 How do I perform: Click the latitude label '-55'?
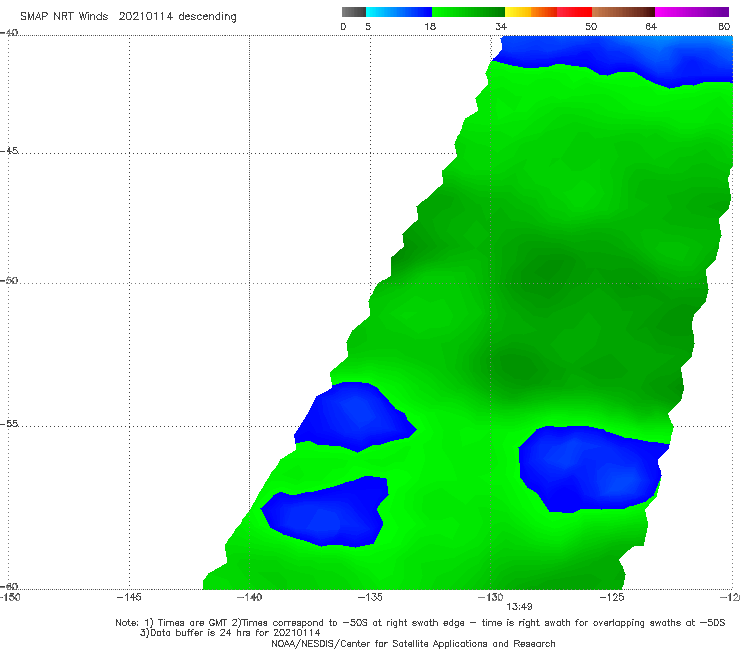9,423
